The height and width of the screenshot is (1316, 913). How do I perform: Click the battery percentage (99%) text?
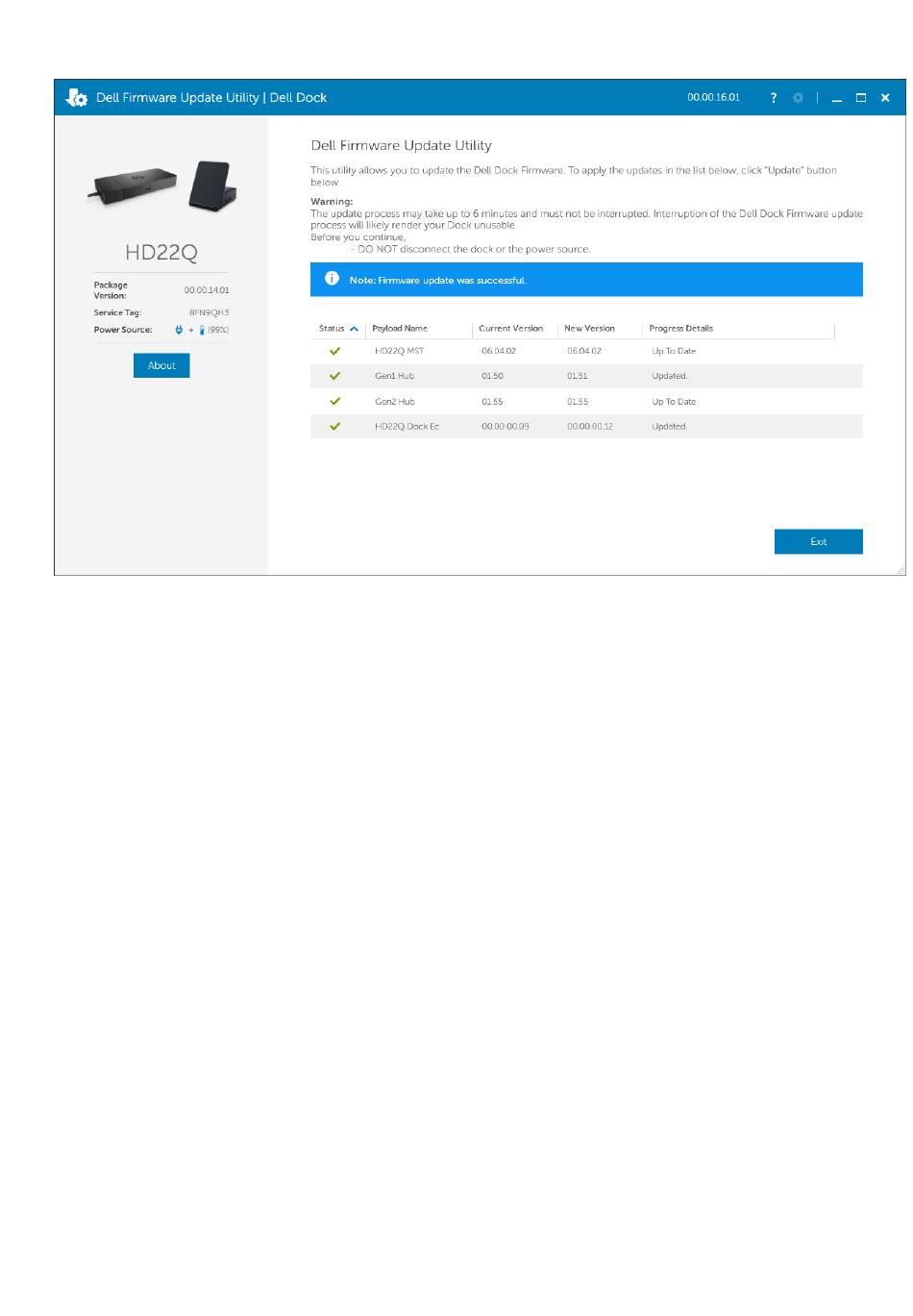[x=218, y=330]
